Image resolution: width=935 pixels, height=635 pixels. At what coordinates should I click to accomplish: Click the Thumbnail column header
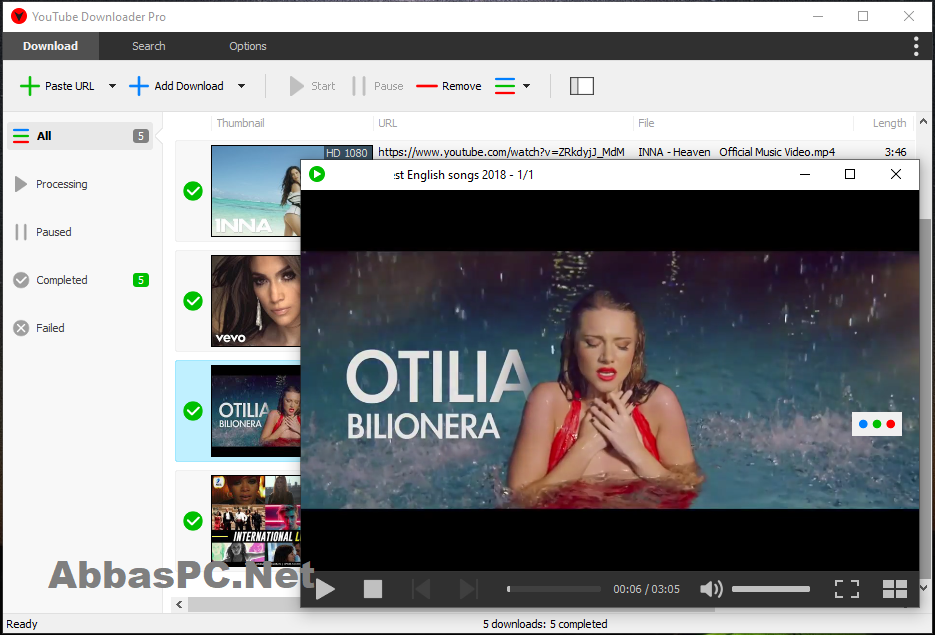click(240, 123)
